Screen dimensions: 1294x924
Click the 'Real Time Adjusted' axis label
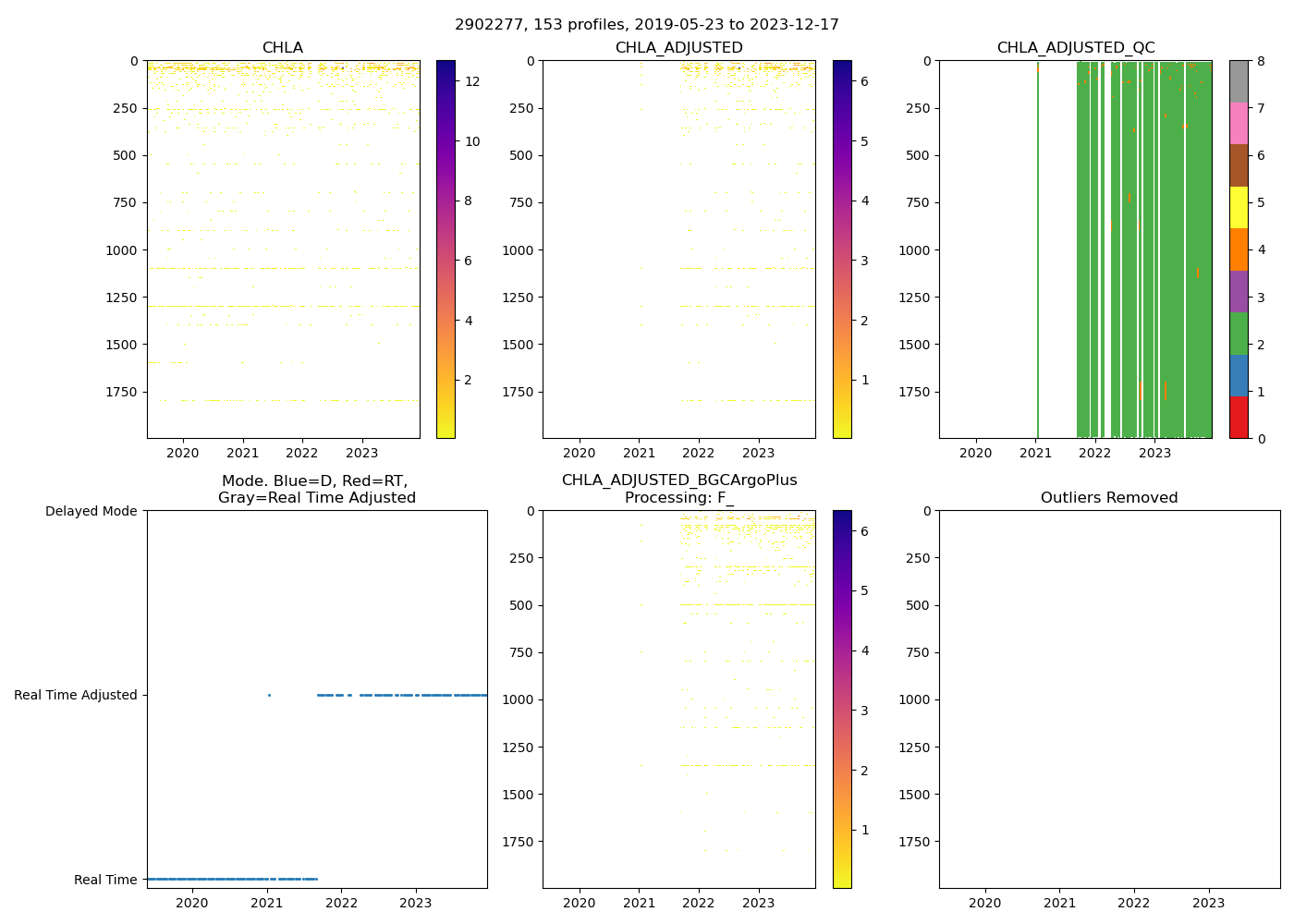tap(76, 695)
